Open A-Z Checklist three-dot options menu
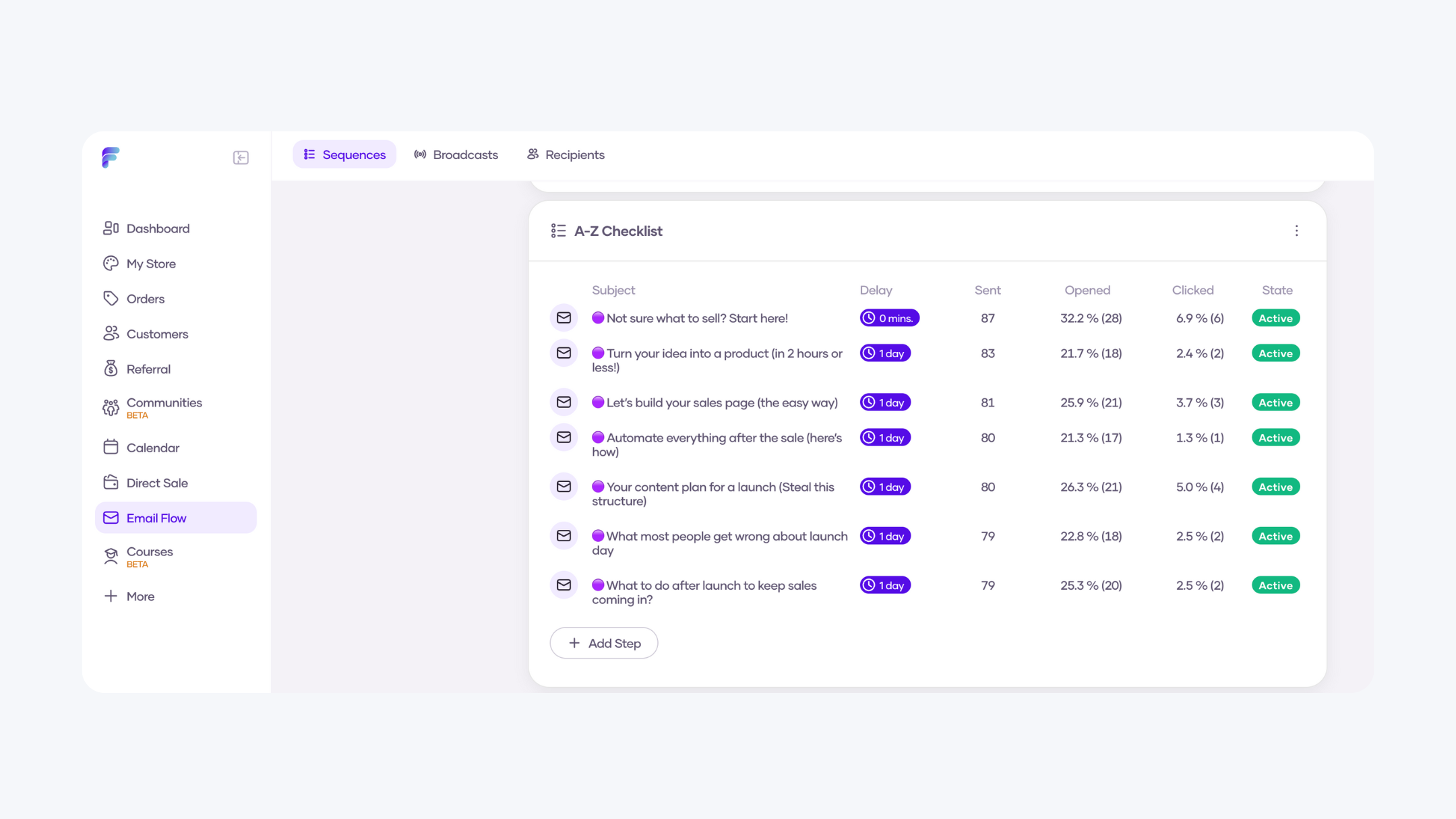Image resolution: width=1456 pixels, height=819 pixels. click(1296, 231)
